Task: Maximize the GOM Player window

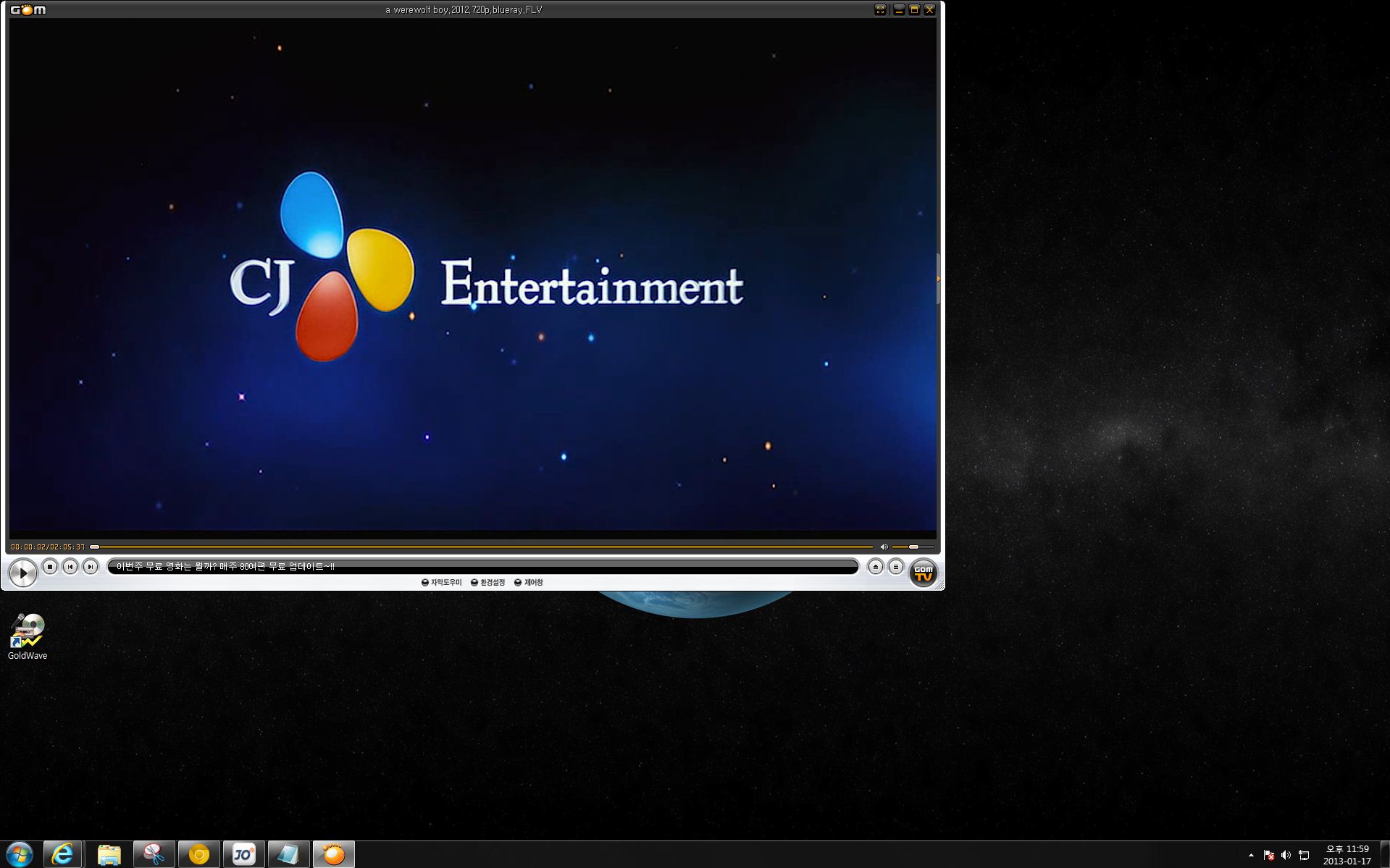Action: [x=914, y=9]
